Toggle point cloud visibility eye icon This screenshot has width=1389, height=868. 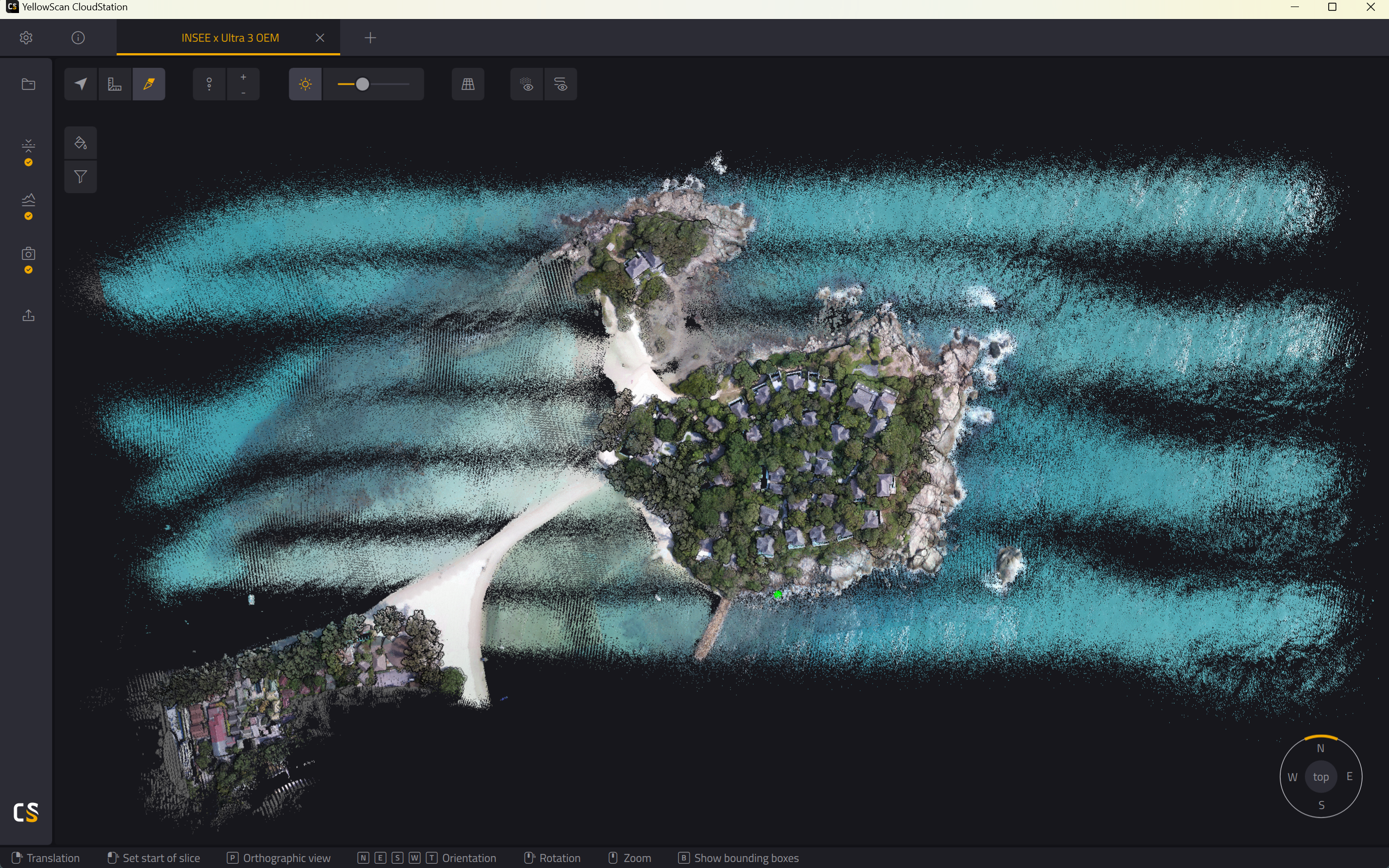tap(527, 85)
